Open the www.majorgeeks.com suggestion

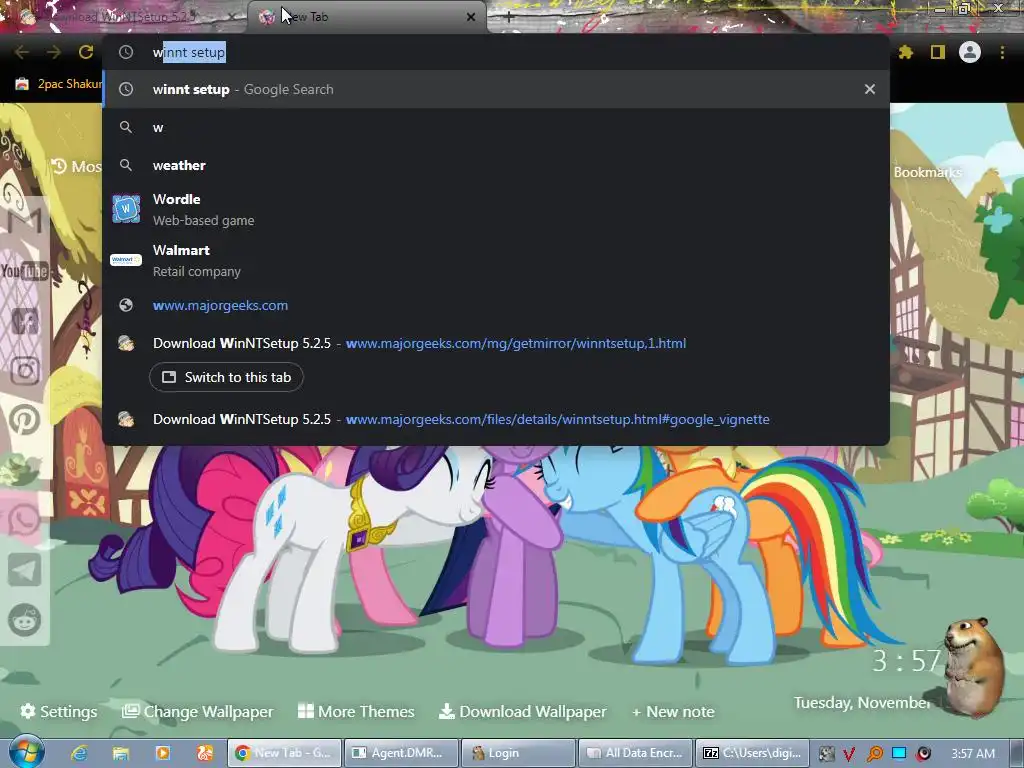tap(496, 305)
